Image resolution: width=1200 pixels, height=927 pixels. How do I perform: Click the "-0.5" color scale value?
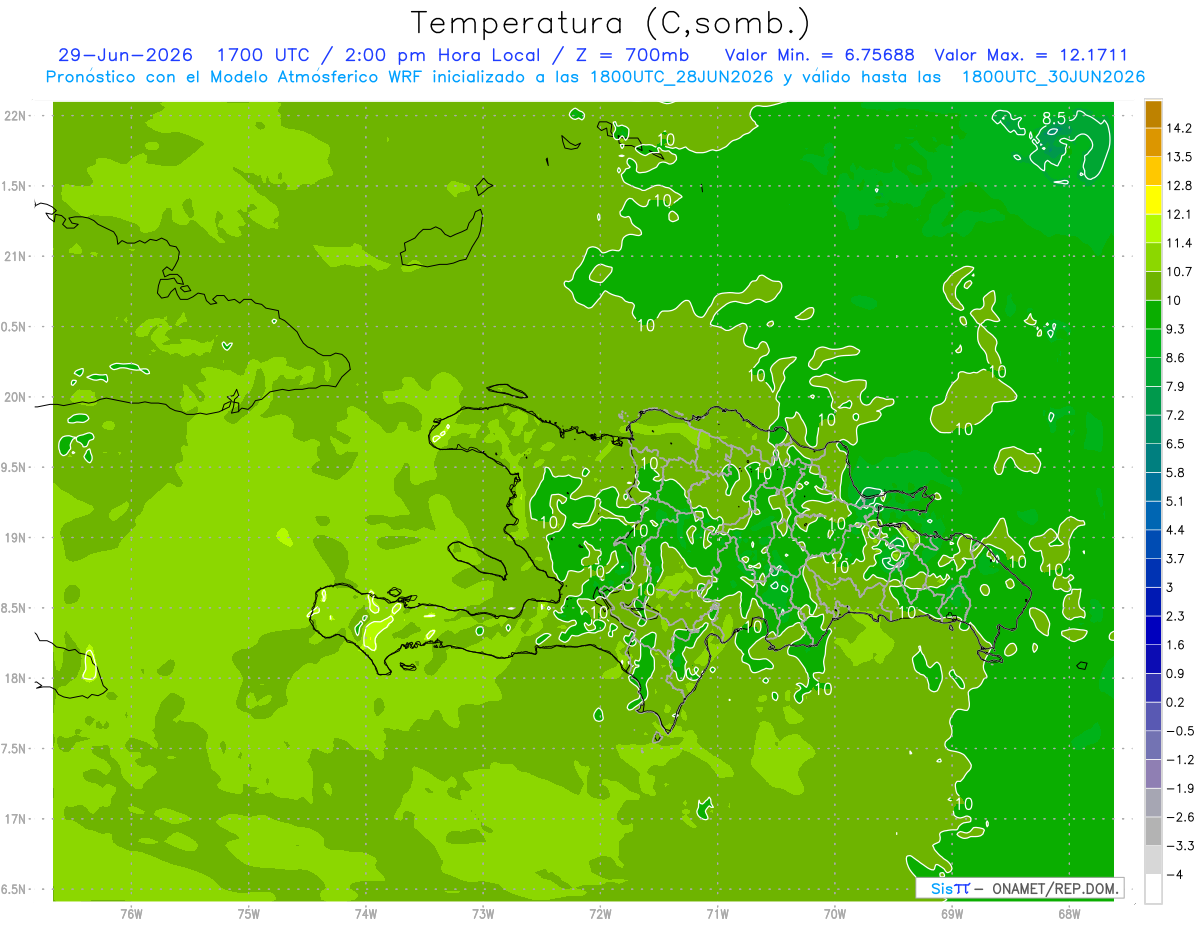pos(1181,731)
